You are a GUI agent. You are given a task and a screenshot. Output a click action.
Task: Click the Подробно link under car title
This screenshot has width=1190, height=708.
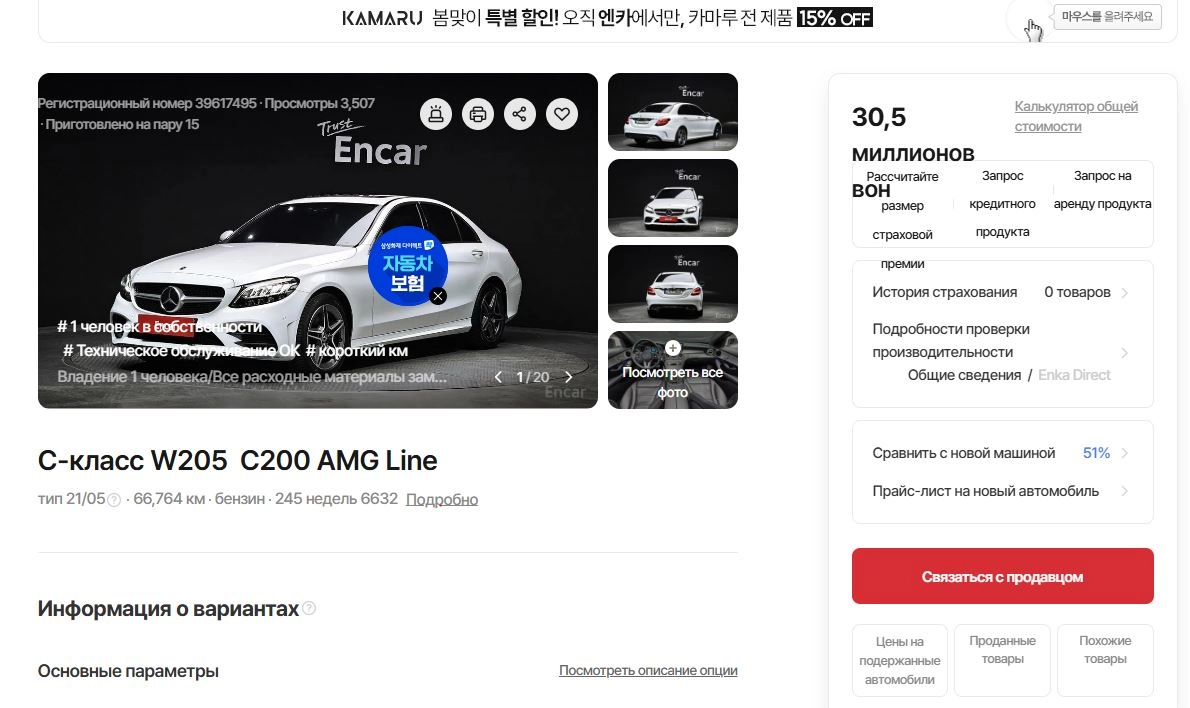[442, 499]
